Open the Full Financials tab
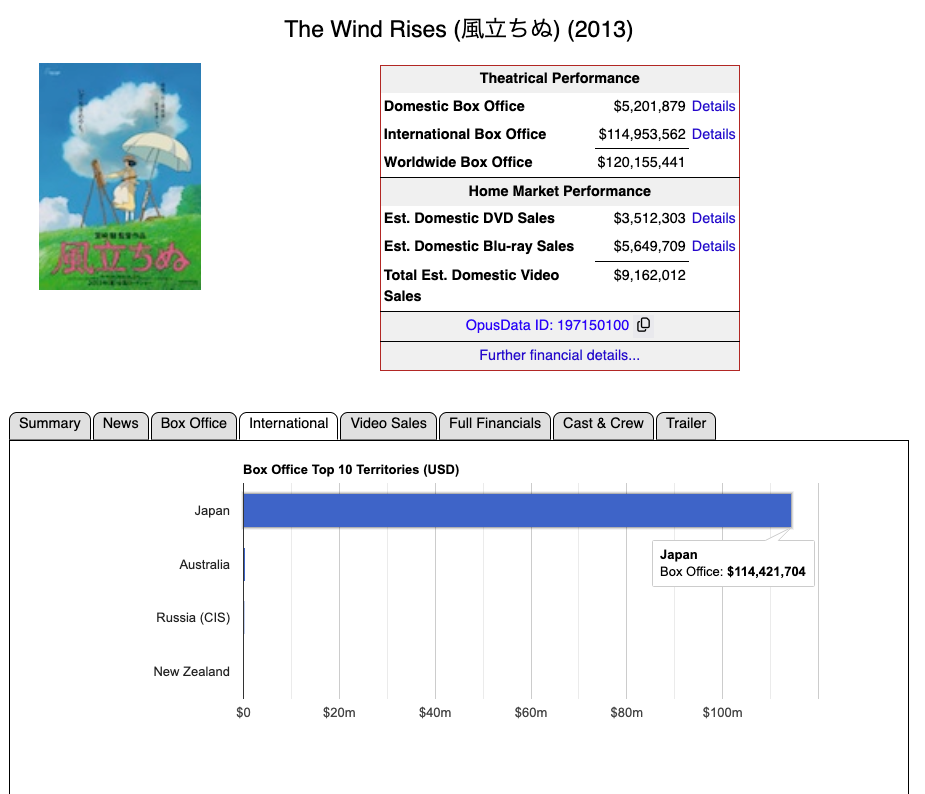The image size is (925, 794). coord(495,424)
